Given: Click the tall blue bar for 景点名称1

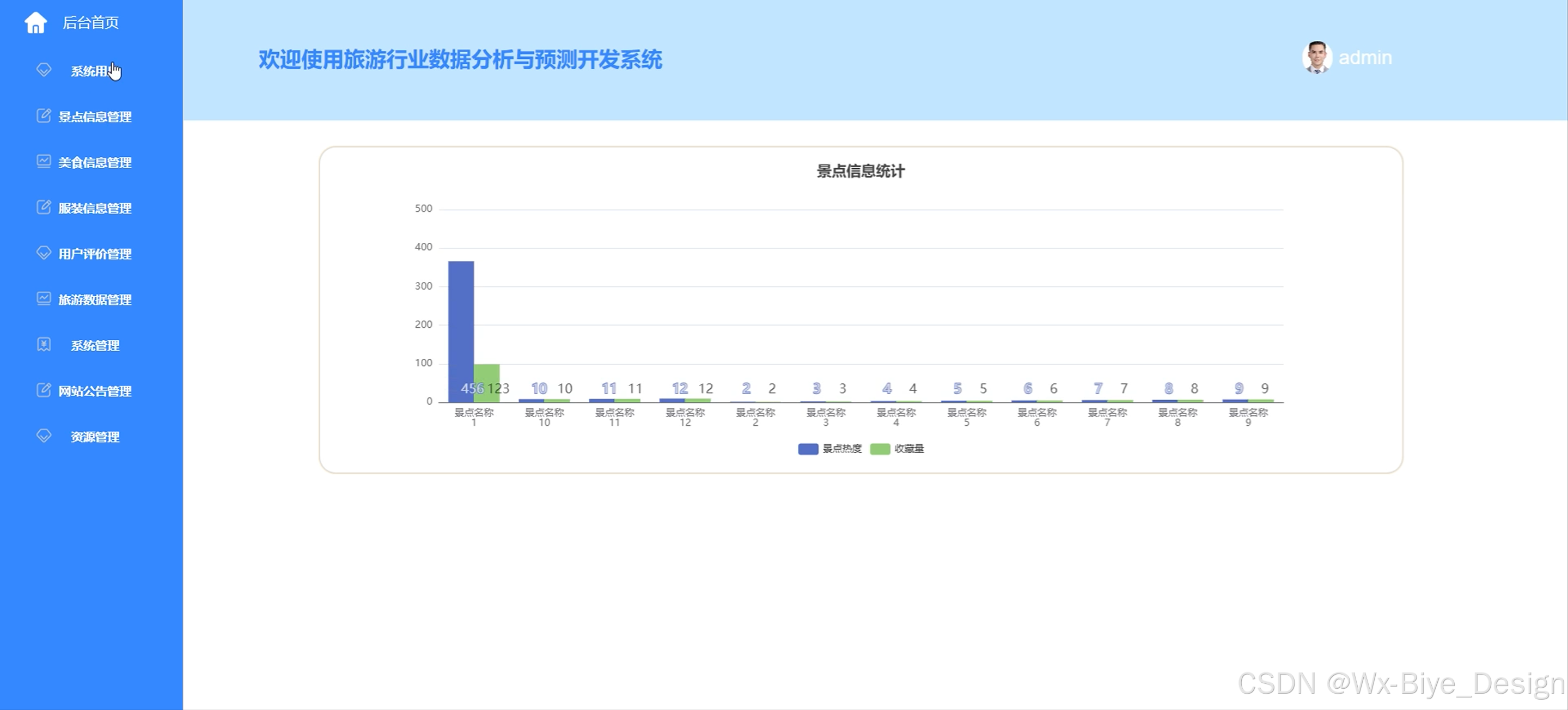Looking at the screenshot, I should point(461,332).
